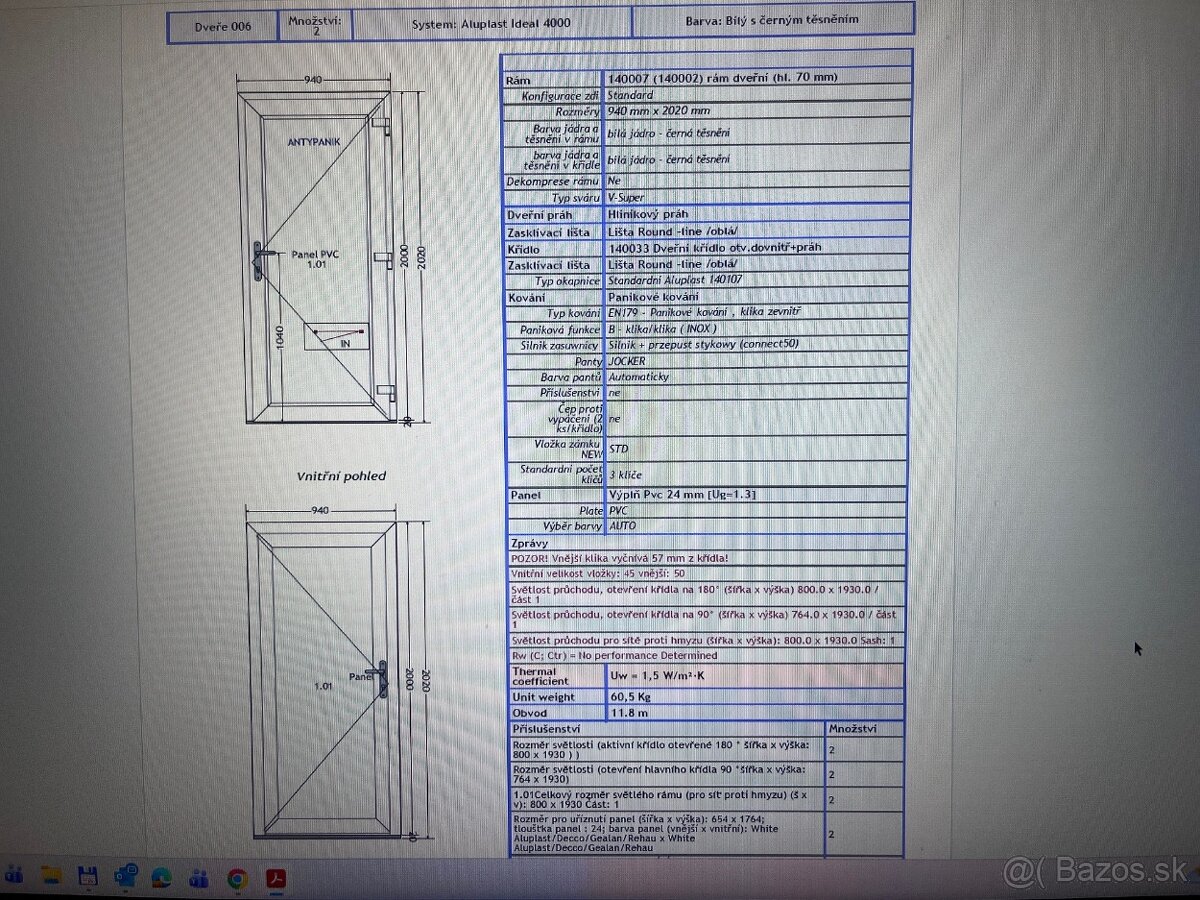Click the '60,5 Kg' unit weight value

[630, 696]
